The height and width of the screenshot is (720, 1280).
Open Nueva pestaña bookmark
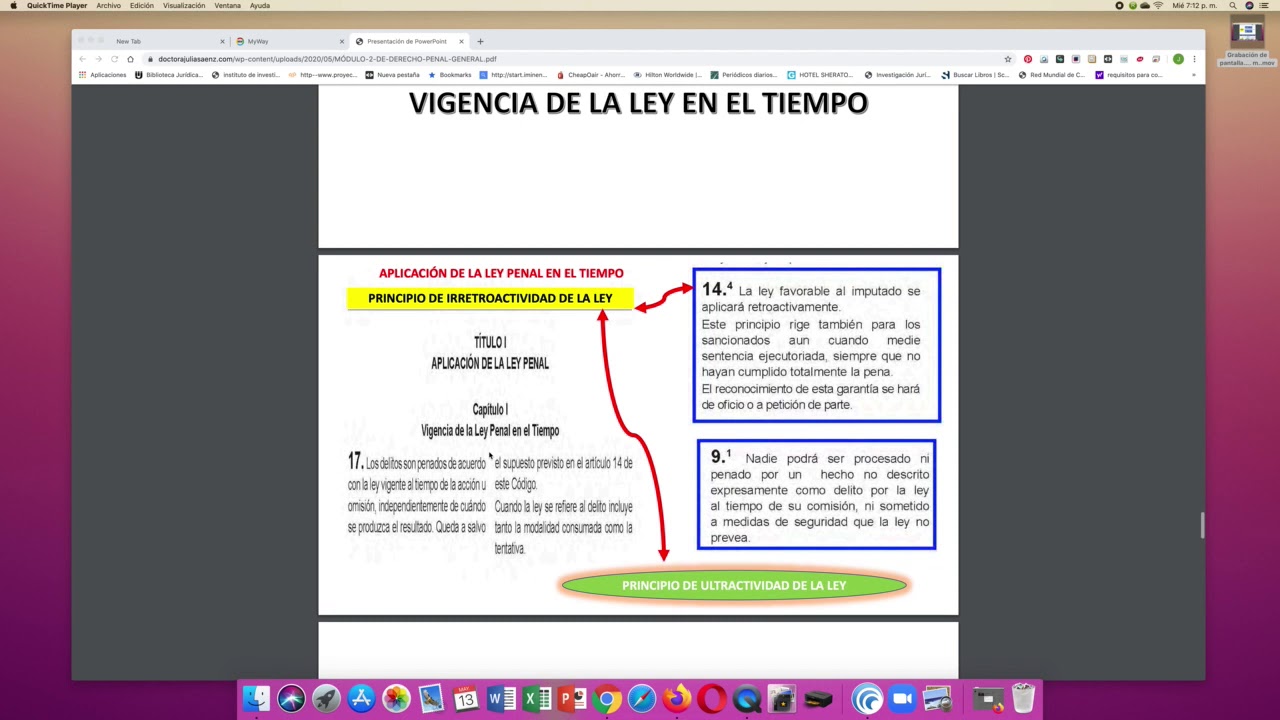pos(392,75)
